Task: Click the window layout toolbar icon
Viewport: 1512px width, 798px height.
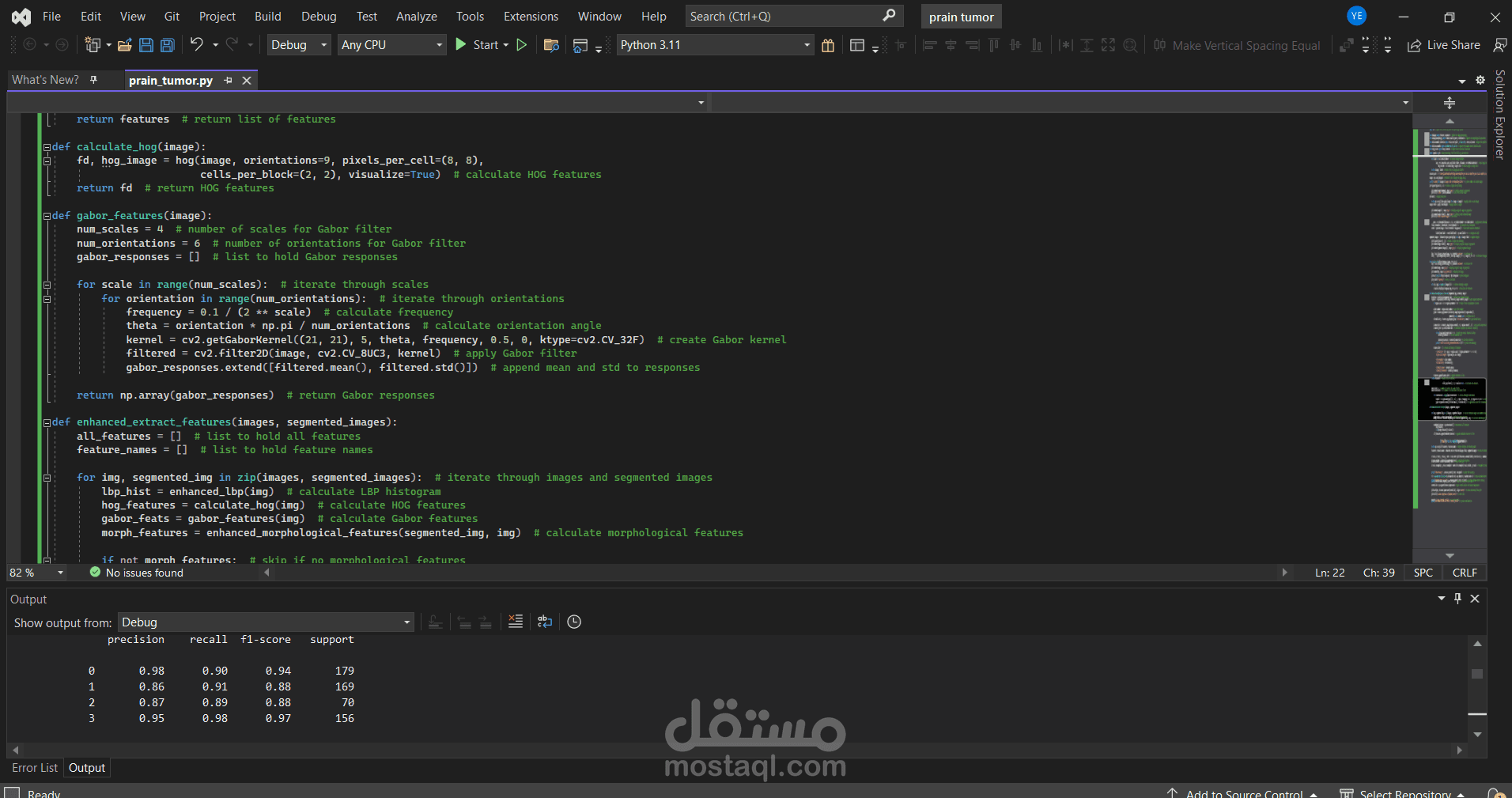Action: pyautogui.click(x=857, y=45)
